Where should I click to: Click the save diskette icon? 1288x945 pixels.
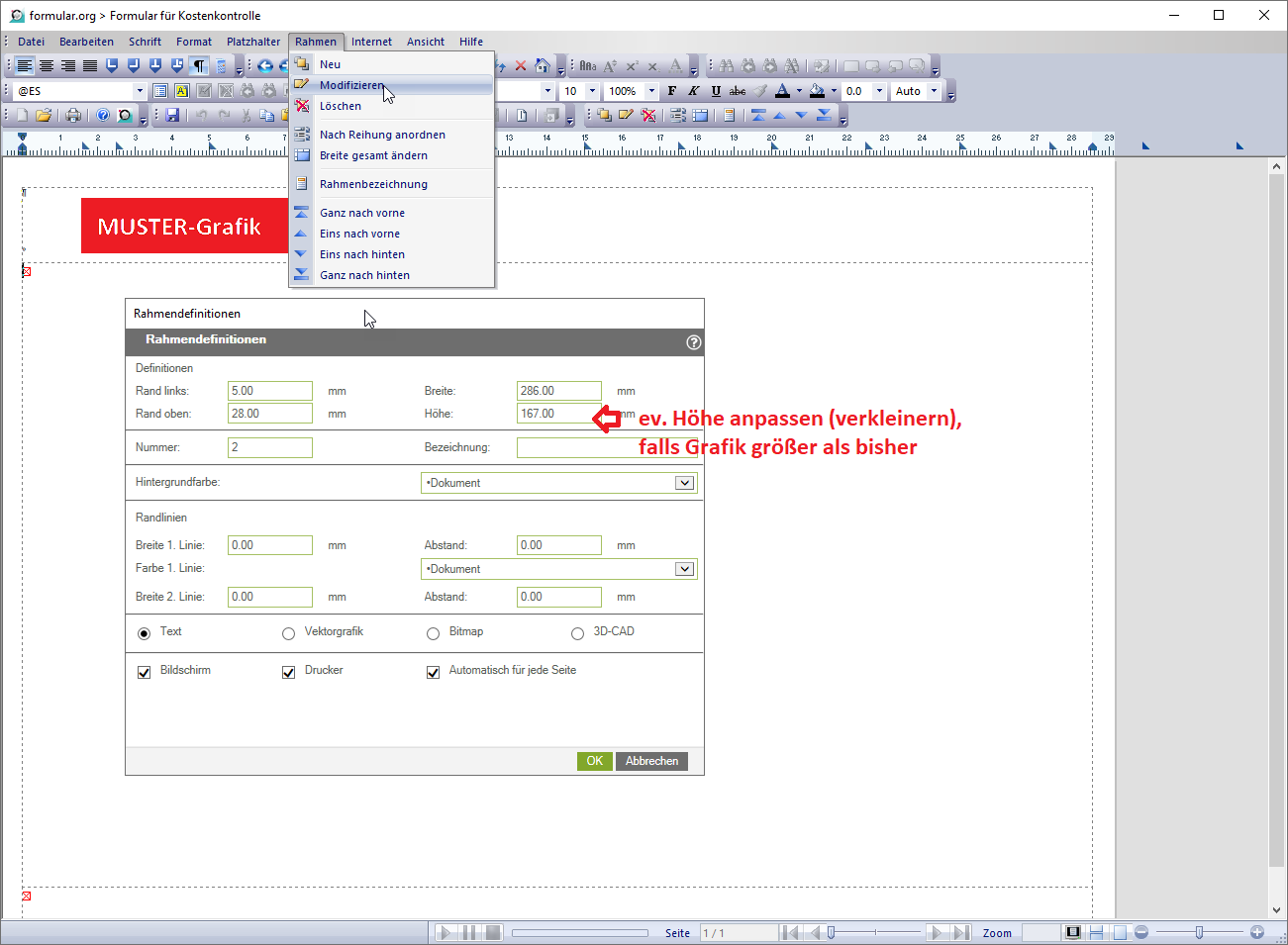(x=172, y=116)
